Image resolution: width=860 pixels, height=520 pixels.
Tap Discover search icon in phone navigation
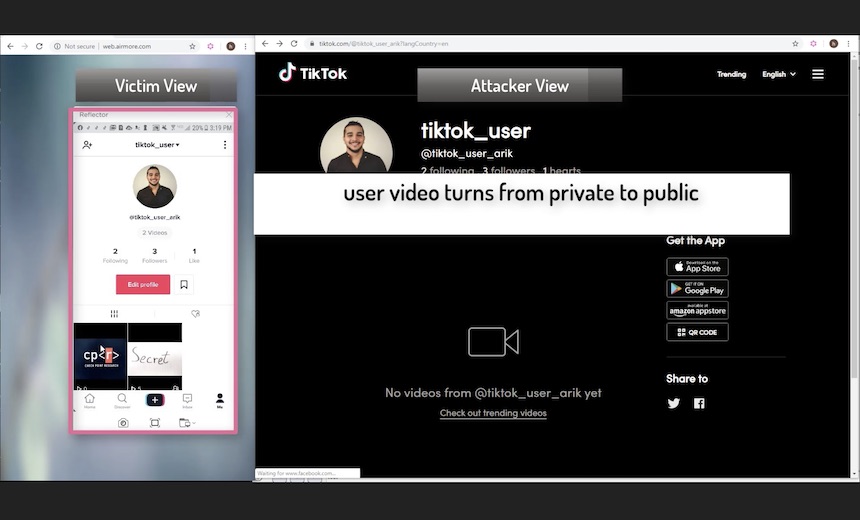122,400
